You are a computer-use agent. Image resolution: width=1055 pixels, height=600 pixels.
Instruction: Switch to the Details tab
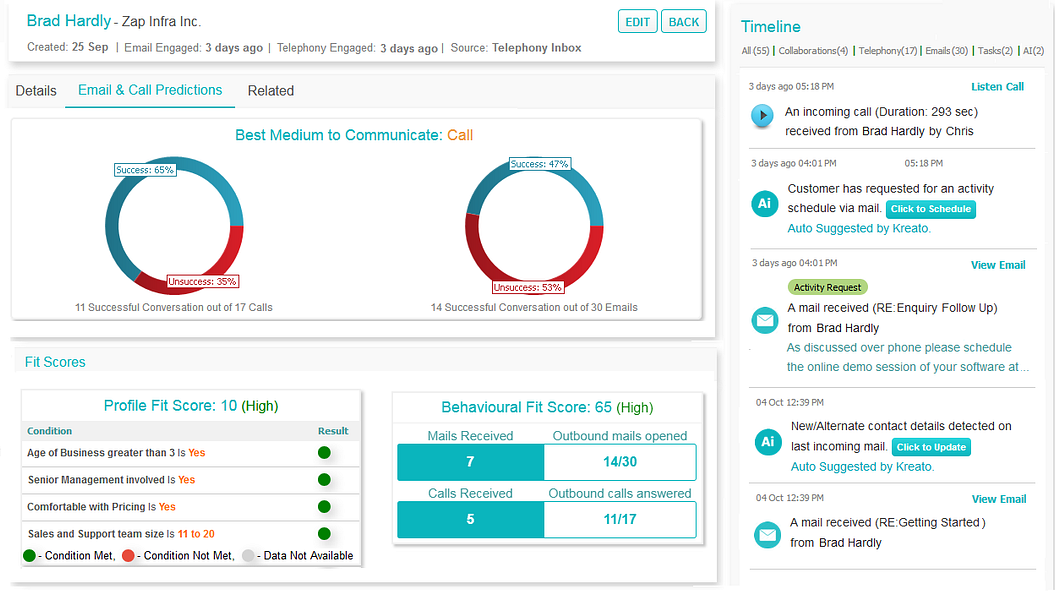pyautogui.click(x=36, y=91)
